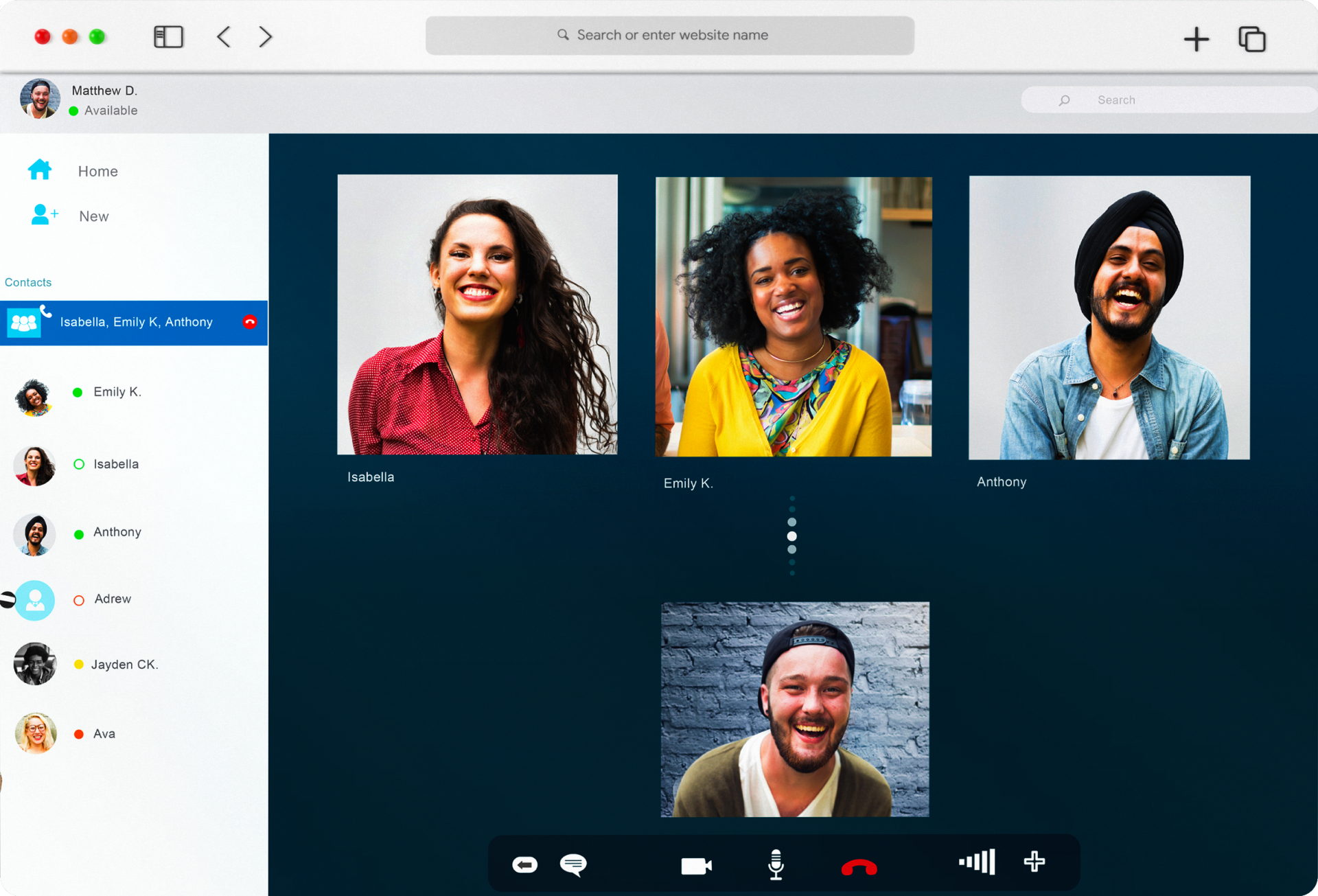The width and height of the screenshot is (1318, 896).
Task: Go forward with the right chevron
Action: (x=266, y=36)
